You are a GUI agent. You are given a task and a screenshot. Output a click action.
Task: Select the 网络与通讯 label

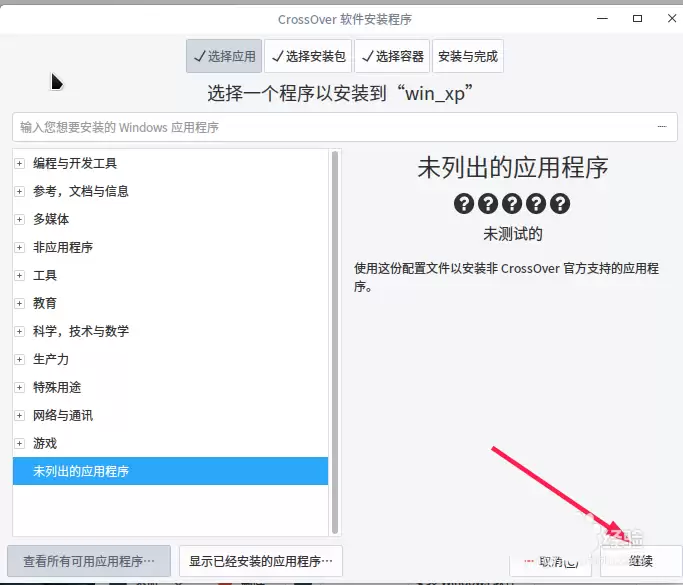63,416
